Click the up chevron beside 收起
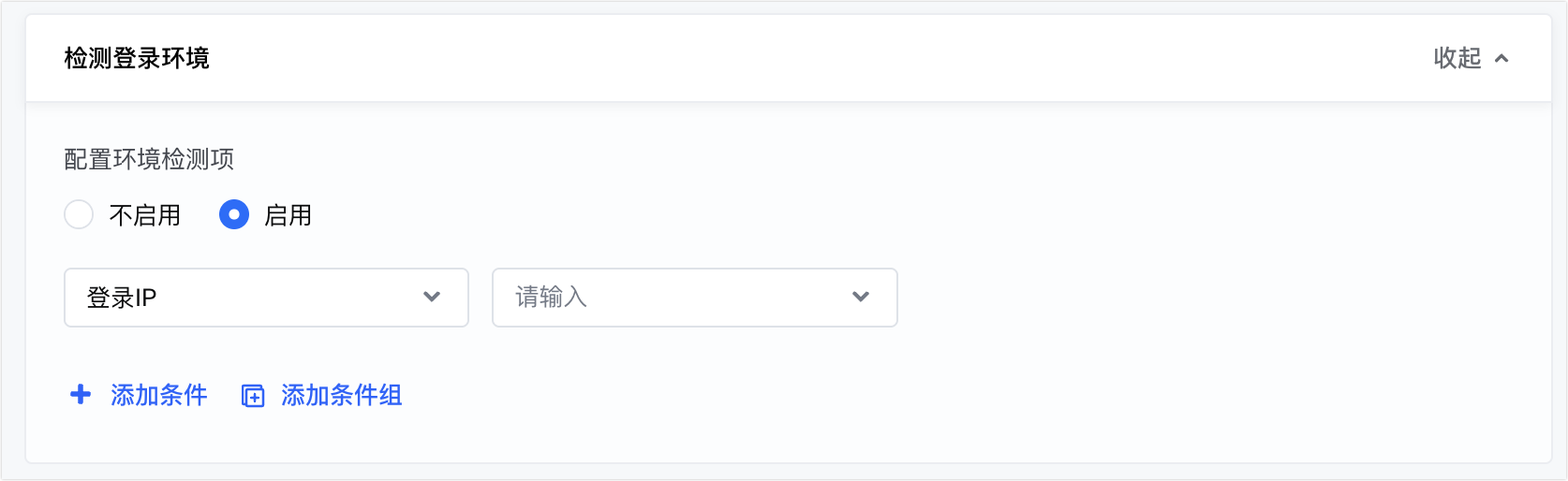Screen dimensions: 1568x481 pyautogui.click(x=1501, y=58)
